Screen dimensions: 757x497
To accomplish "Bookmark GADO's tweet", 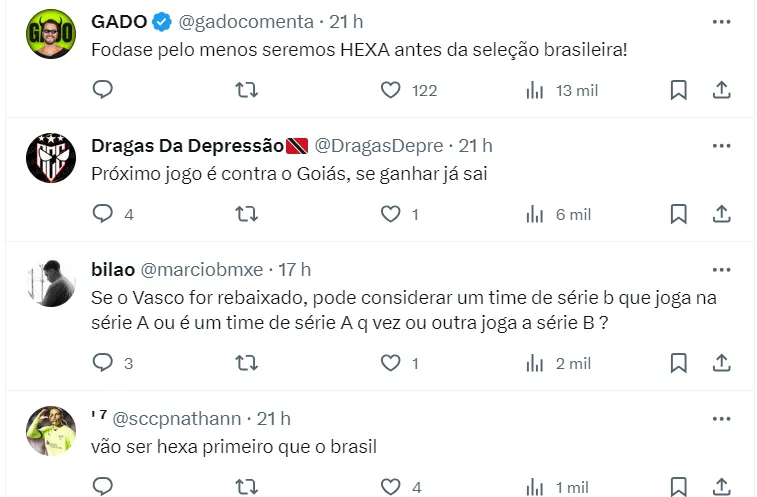I will (x=678, y=90).
